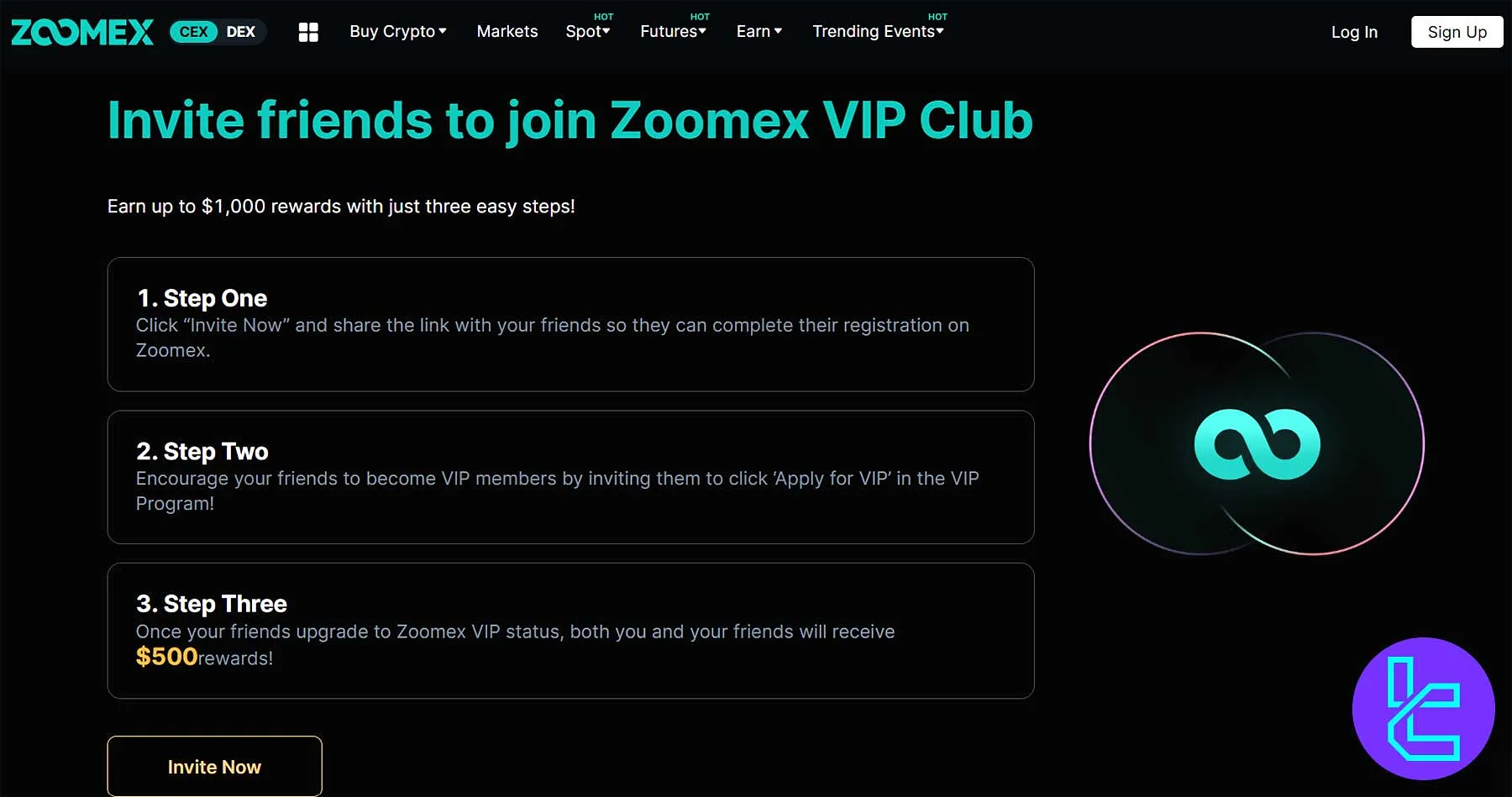Switch to DEX mode

tap(241, 32)
